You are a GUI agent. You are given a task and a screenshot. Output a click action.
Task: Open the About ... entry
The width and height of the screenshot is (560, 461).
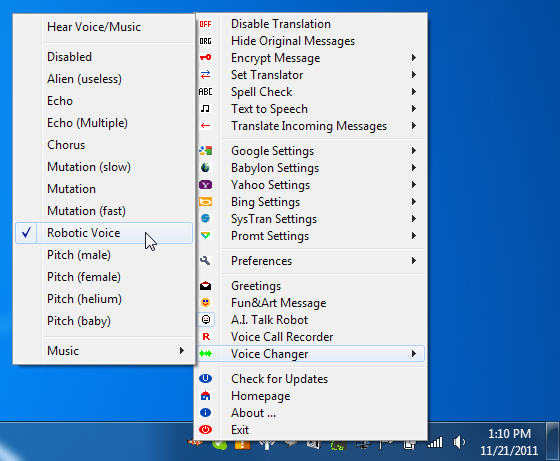310,413
